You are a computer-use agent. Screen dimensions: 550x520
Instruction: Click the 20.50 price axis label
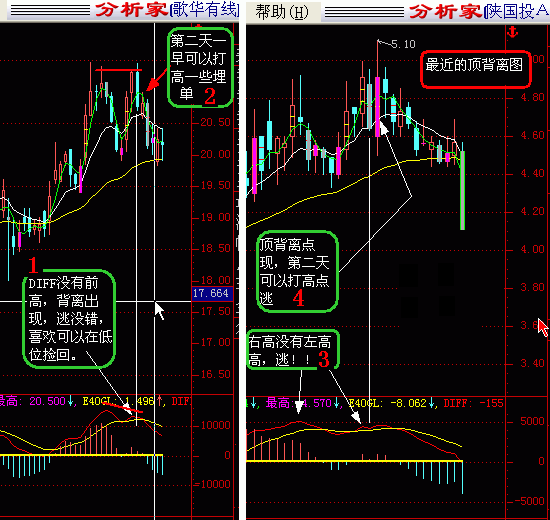pyautogui.click(x=215, y=122)
